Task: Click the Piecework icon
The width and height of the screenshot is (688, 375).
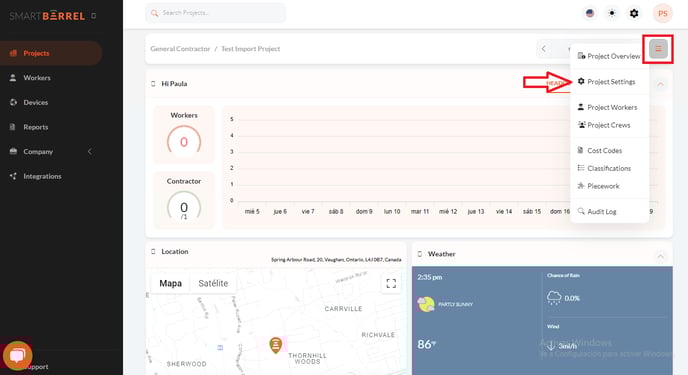Action: click(581, 186)
